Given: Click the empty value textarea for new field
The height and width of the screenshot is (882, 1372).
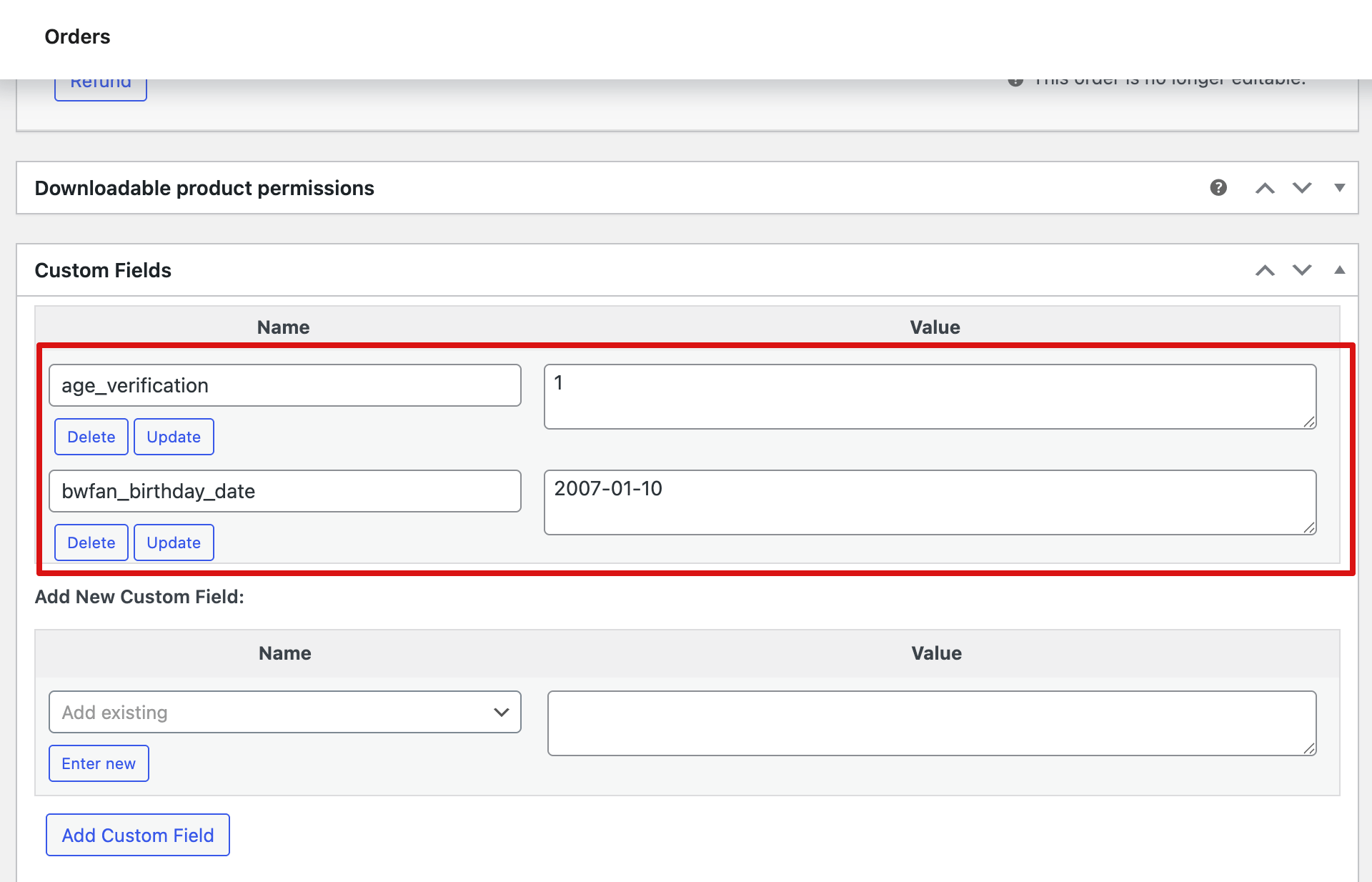Looking at the screenshot, I should [x=931, y=722].
